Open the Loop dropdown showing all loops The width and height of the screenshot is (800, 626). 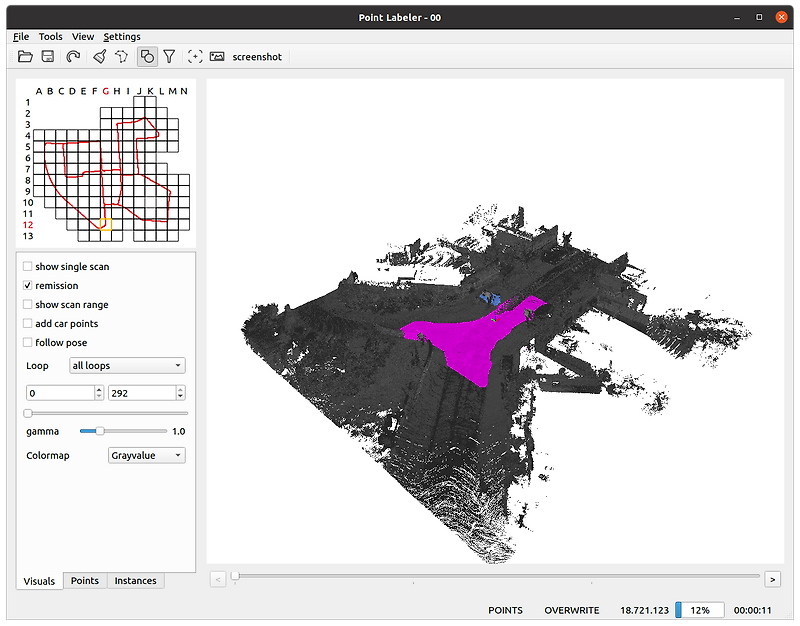point(127,366)
